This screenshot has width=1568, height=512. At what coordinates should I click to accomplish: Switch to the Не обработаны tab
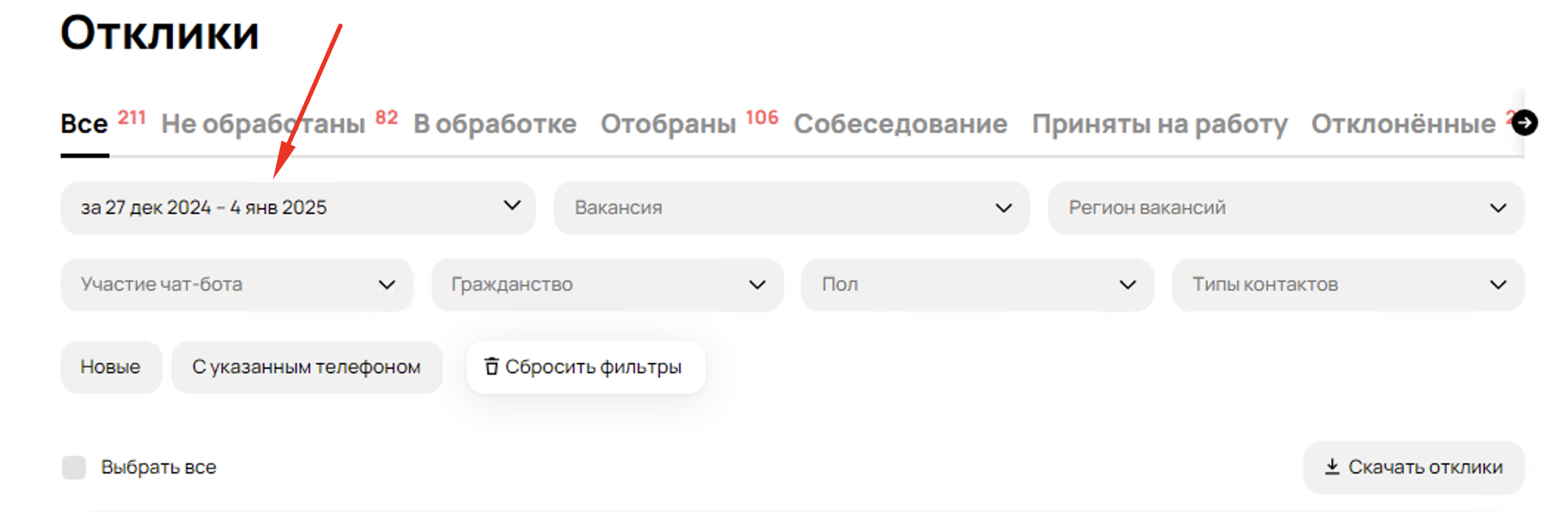coord(263,124)
